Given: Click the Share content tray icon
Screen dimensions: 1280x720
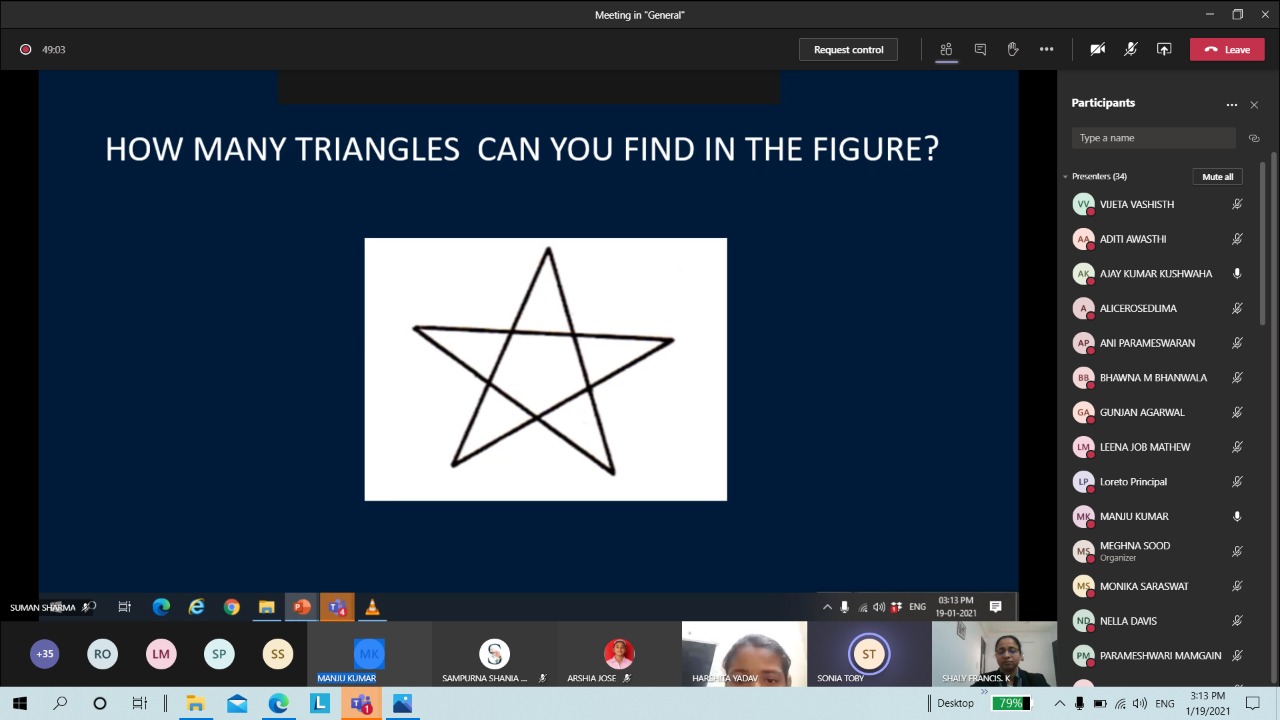Looking at the screenshot, I should point(1164,49).
